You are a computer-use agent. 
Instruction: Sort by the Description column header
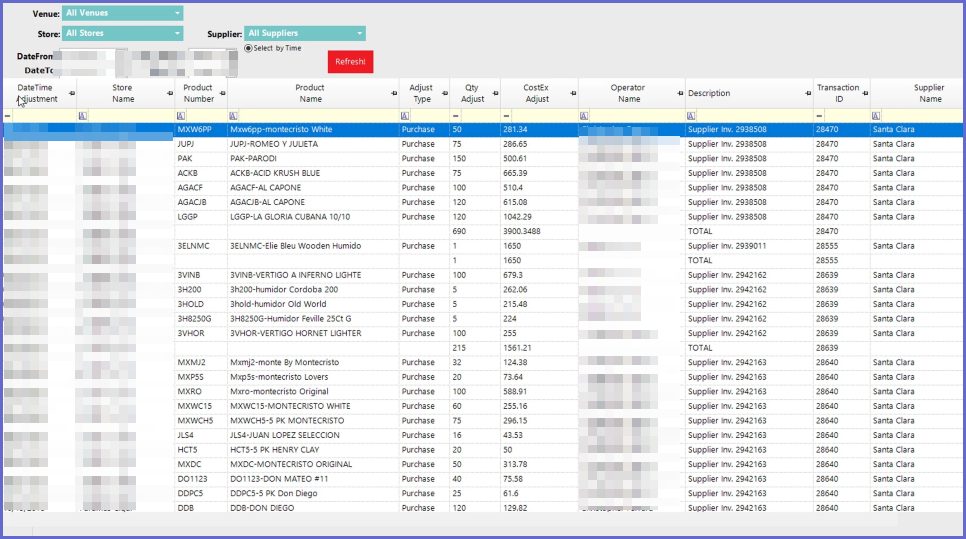[709, 94]
